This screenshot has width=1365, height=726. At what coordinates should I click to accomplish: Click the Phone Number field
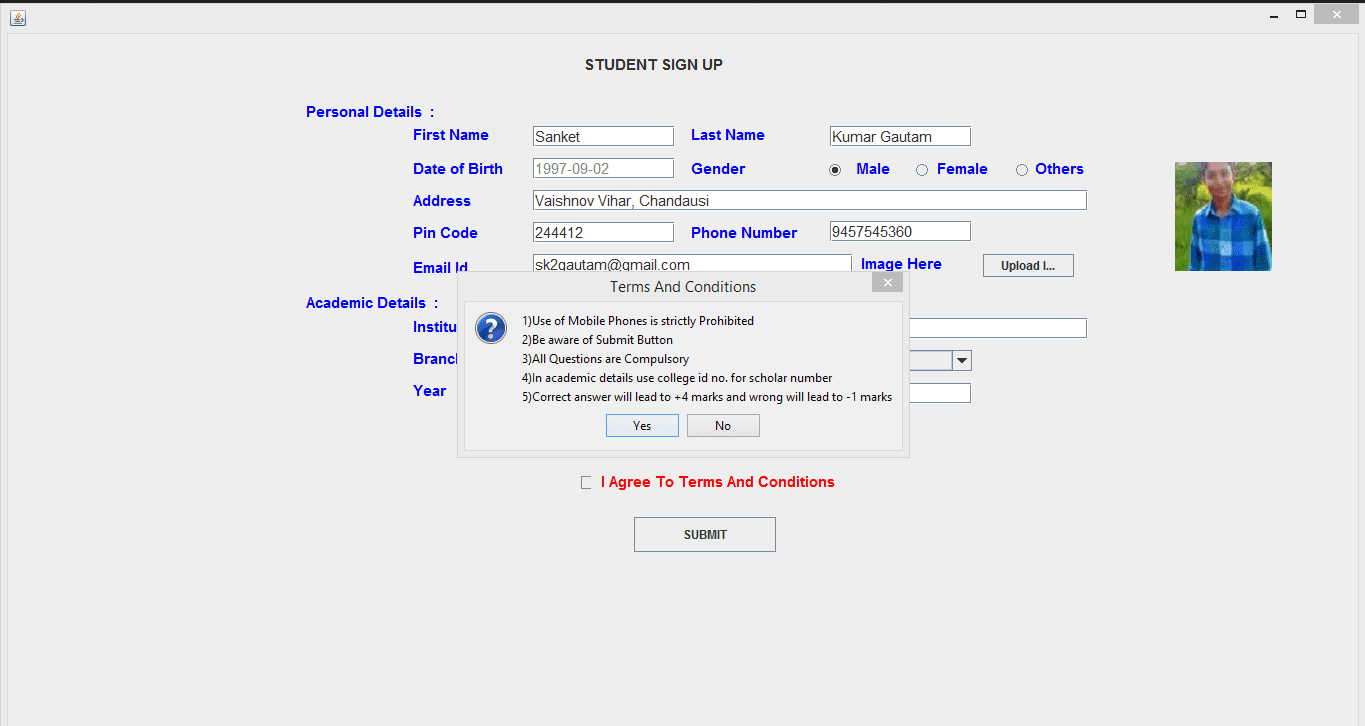click(x=898, y=230)
